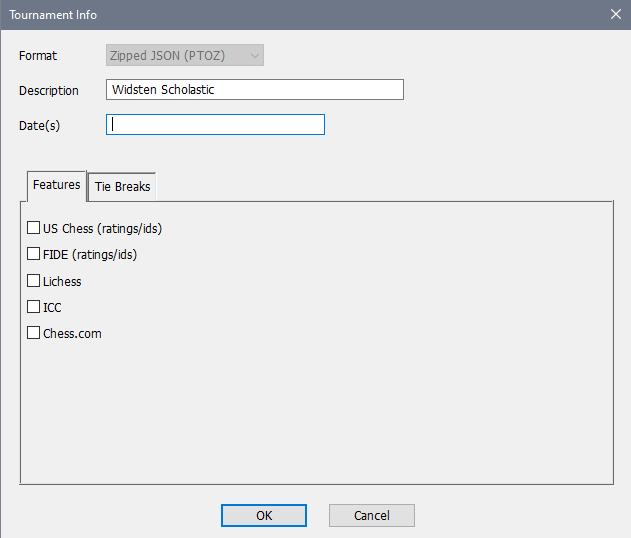Check the ICC option
631x538 pixels.
click(x=34, y=307)
